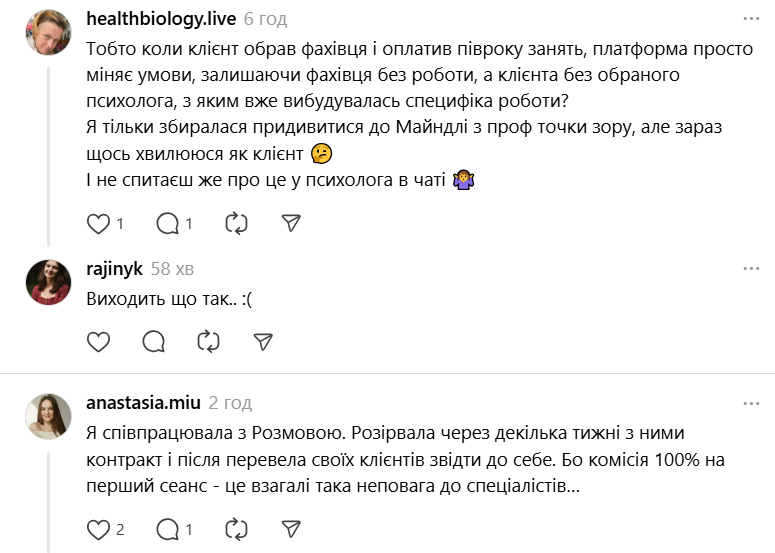
Task: Share anastasia.miu's comment
Action: pos(291,528)
